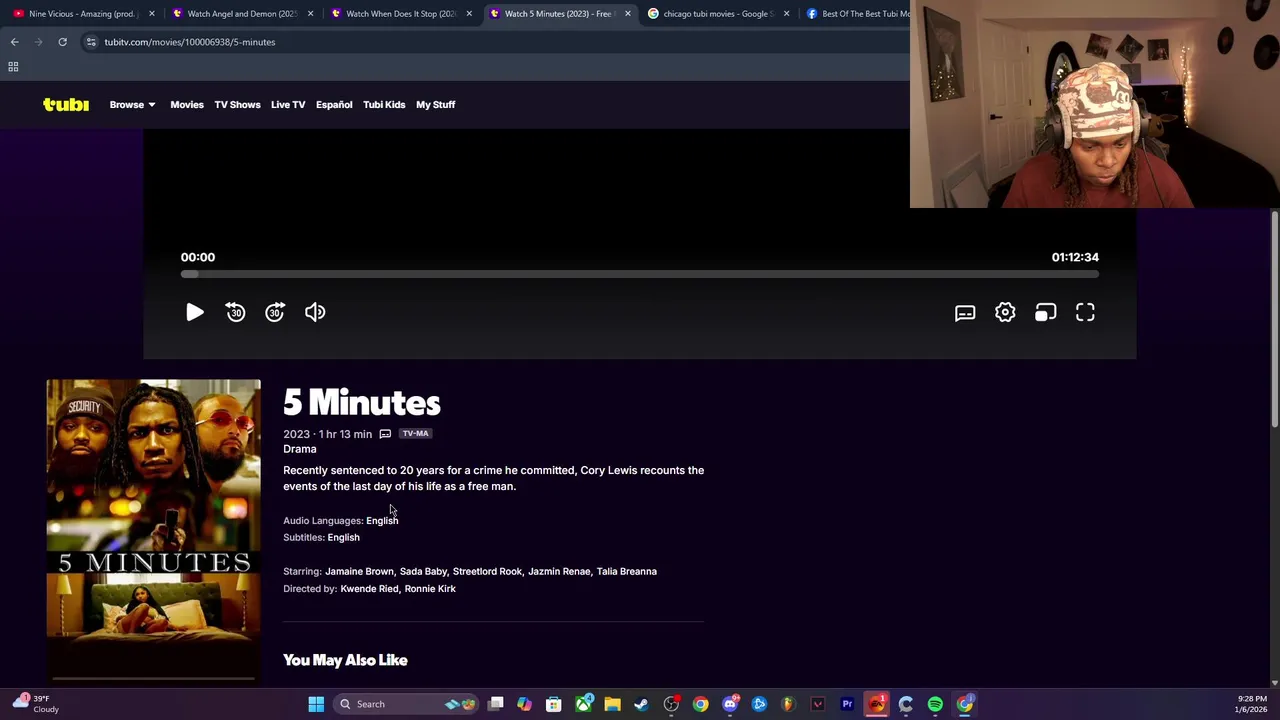Open Spotify from the taskbar

[935, 704]
